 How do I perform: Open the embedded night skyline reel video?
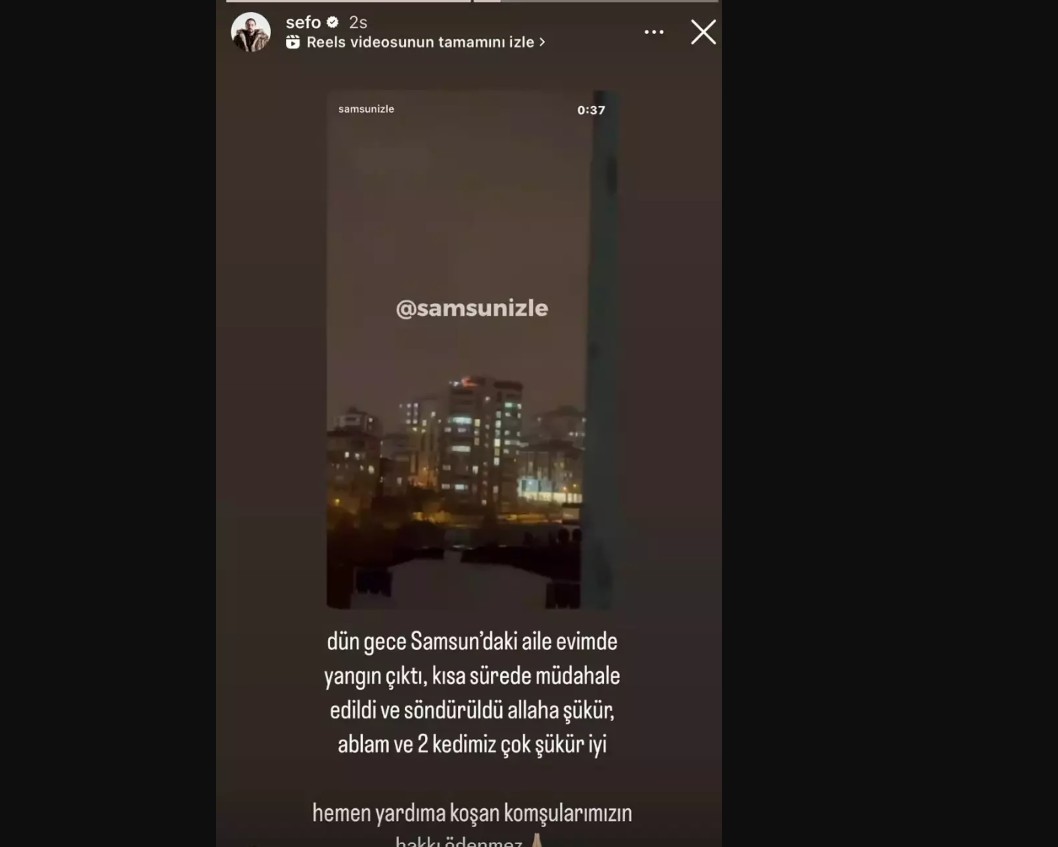472,350
